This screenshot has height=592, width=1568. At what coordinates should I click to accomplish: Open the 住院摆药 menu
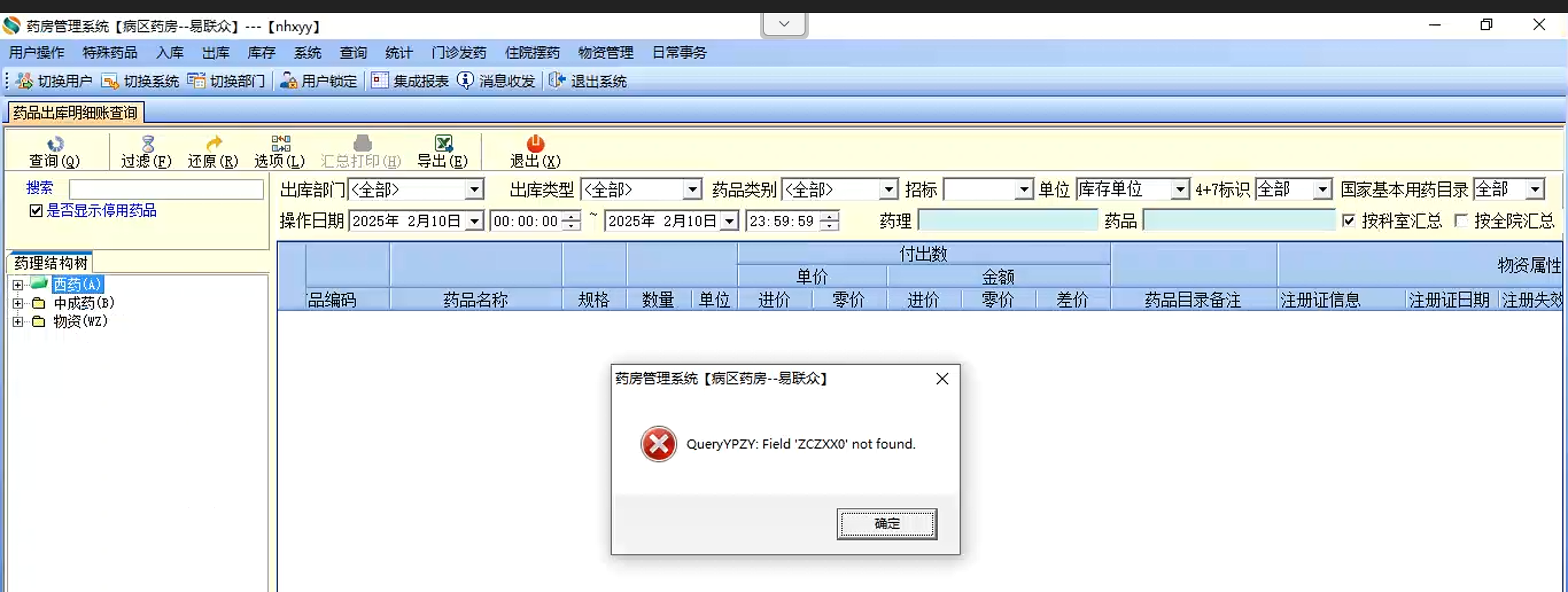[532, 53]
